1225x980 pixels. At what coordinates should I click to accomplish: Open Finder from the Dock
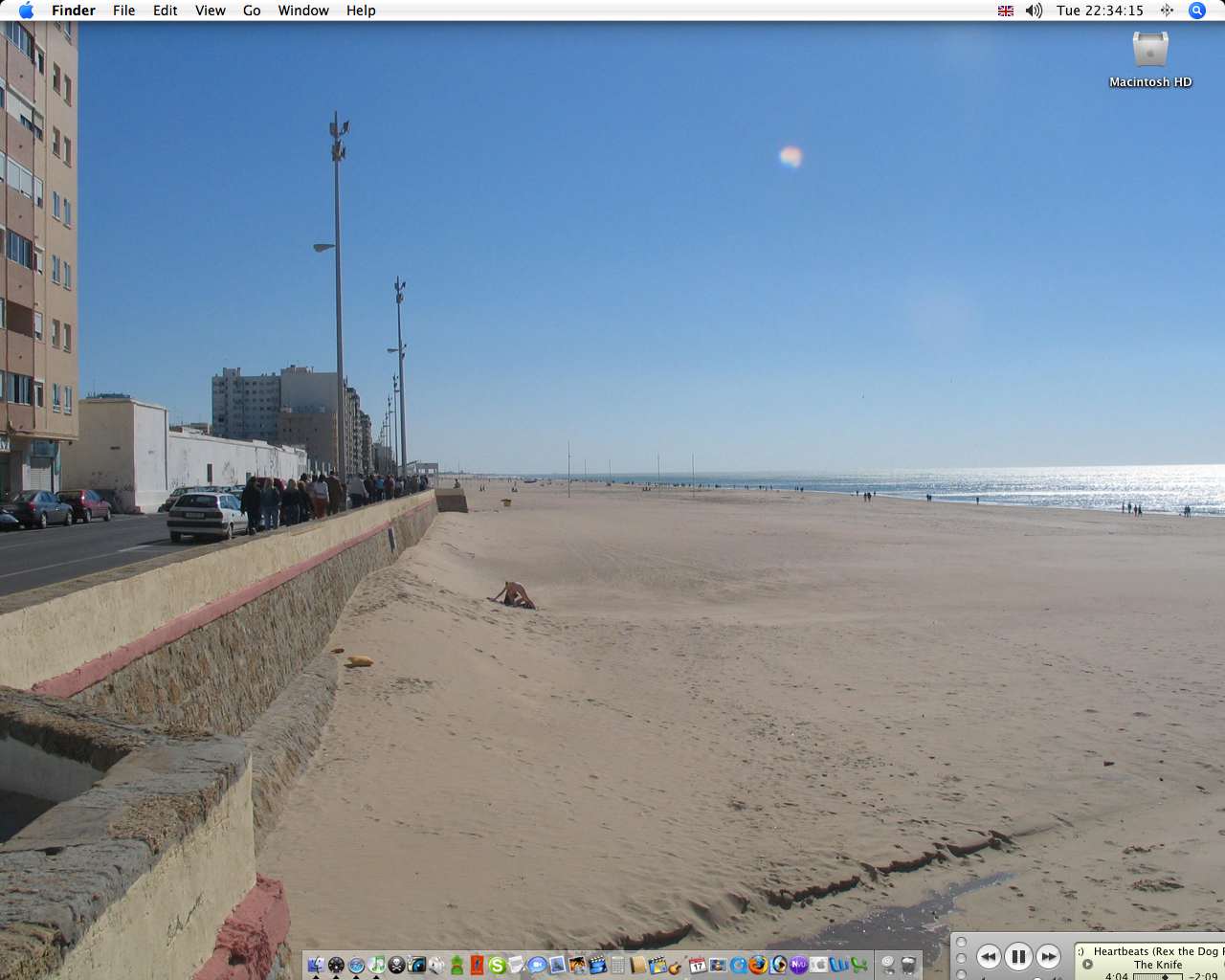point(317,965)
